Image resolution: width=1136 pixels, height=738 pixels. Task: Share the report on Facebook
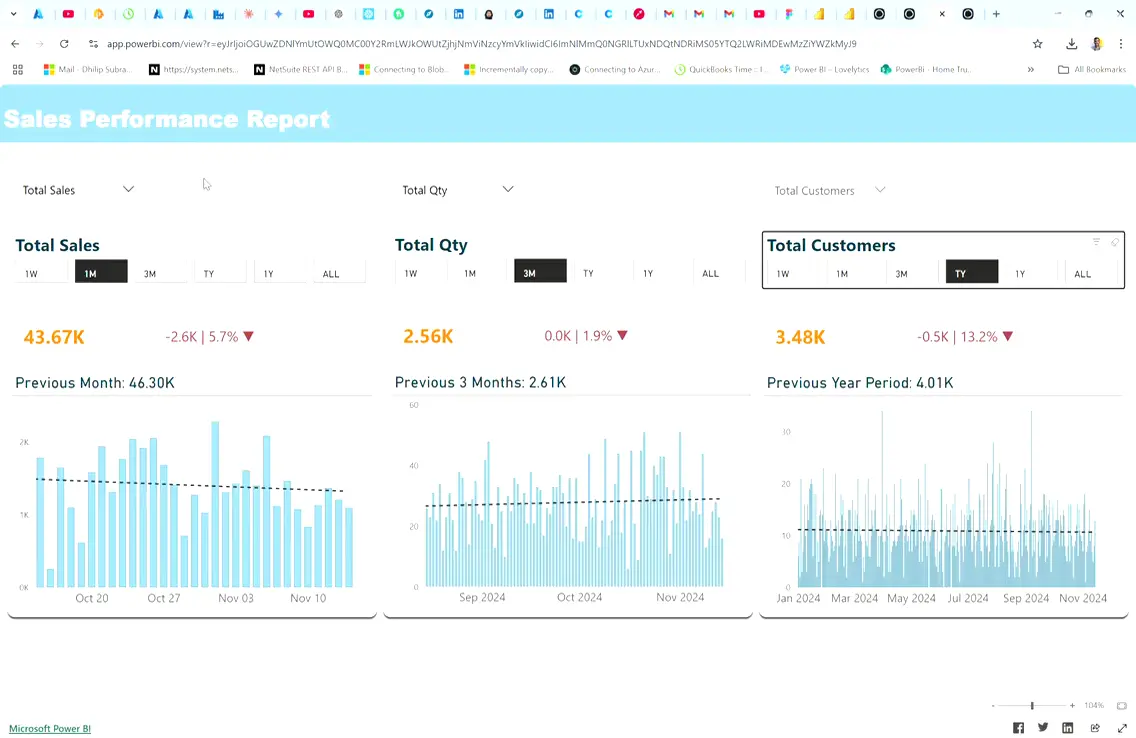click(1018, 728)
